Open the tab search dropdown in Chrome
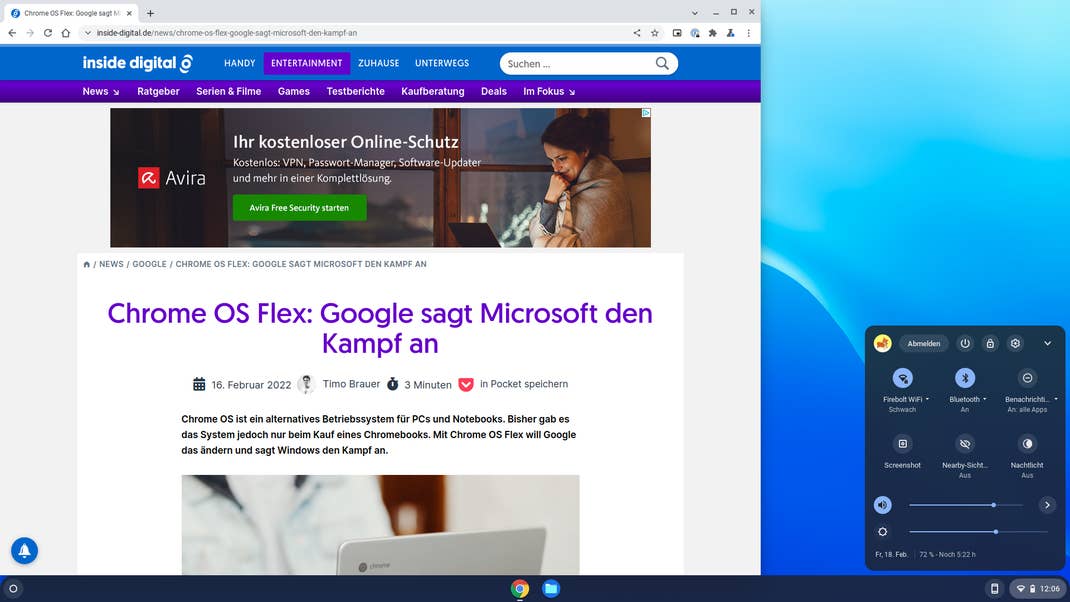This screenshot has height=602, width=1070. tap(695, 13)
